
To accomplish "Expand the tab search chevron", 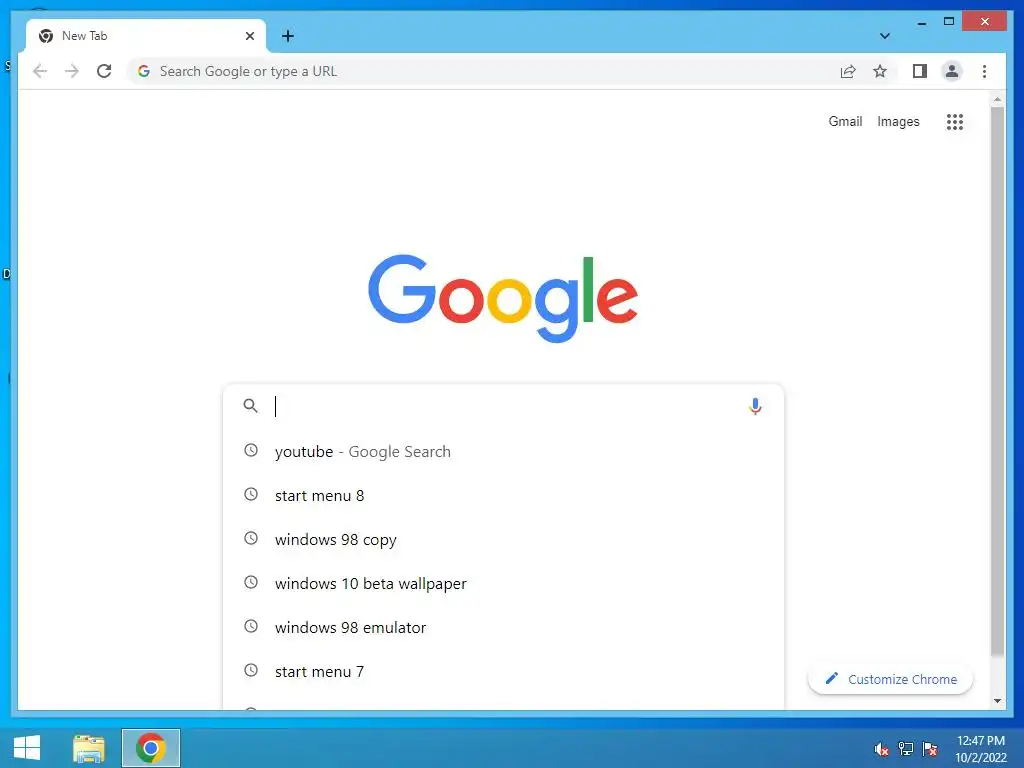I will 884,36.
